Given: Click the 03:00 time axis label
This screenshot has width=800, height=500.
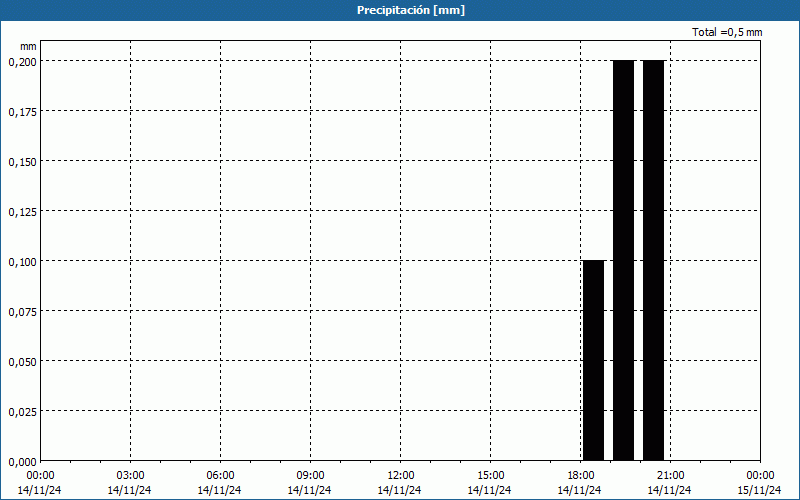Looking at the screenshot, I should (x=130, y=476).
